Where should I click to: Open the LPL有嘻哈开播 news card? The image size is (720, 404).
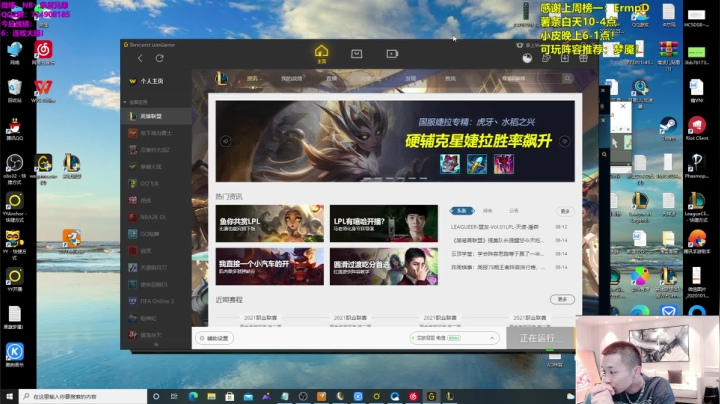(384, 224)
